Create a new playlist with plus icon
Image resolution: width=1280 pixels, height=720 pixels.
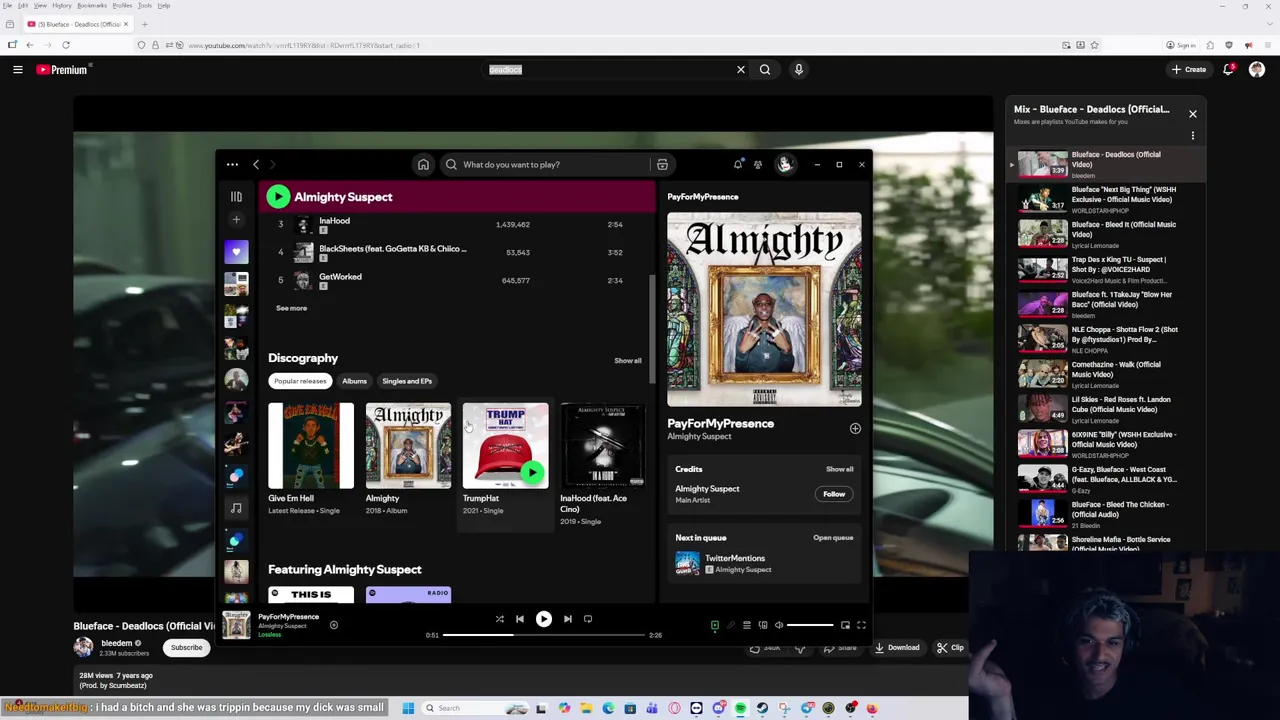pos(236,219)
